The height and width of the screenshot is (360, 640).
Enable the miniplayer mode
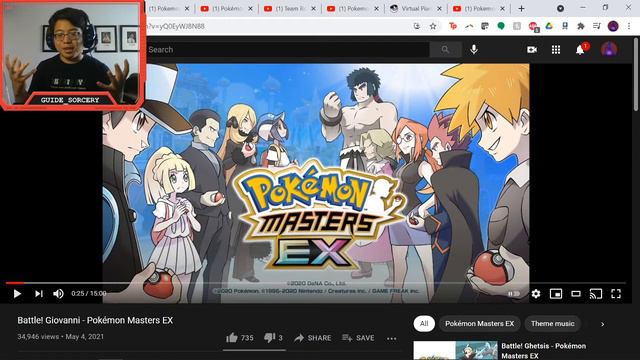(556, 293)
